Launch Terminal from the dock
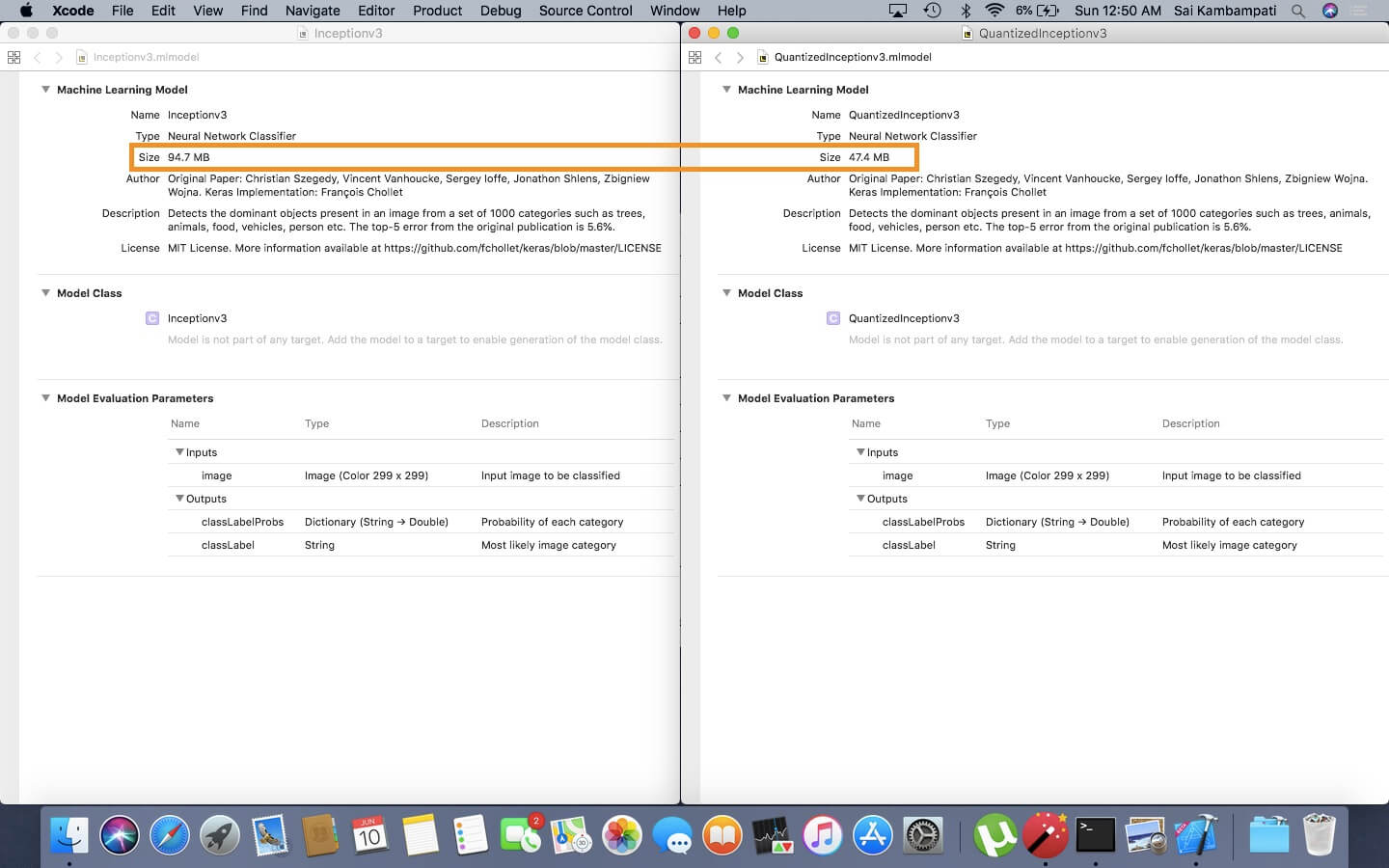 (1096, 835)
